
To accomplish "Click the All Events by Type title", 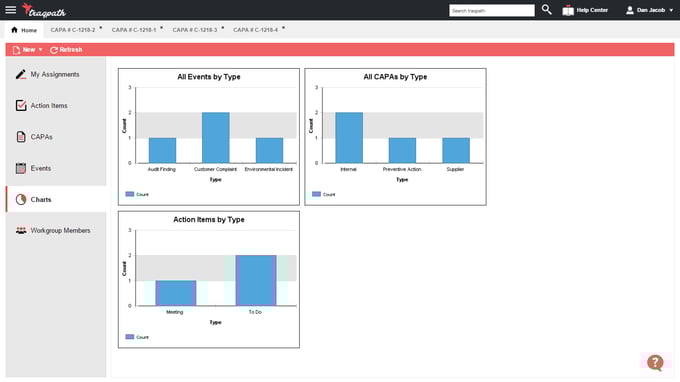I will click(x=209, y=77).
